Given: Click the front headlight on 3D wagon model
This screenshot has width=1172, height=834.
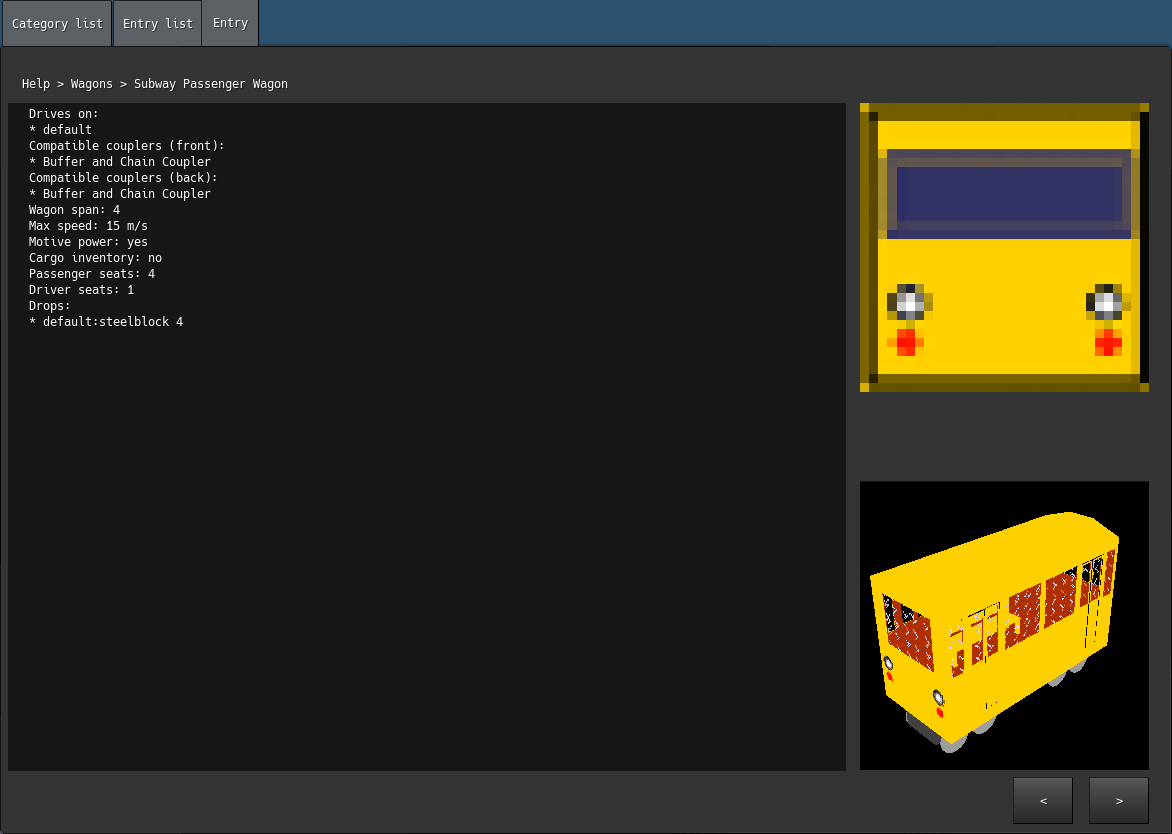Looking at the screenshot, I should (938, 697).
